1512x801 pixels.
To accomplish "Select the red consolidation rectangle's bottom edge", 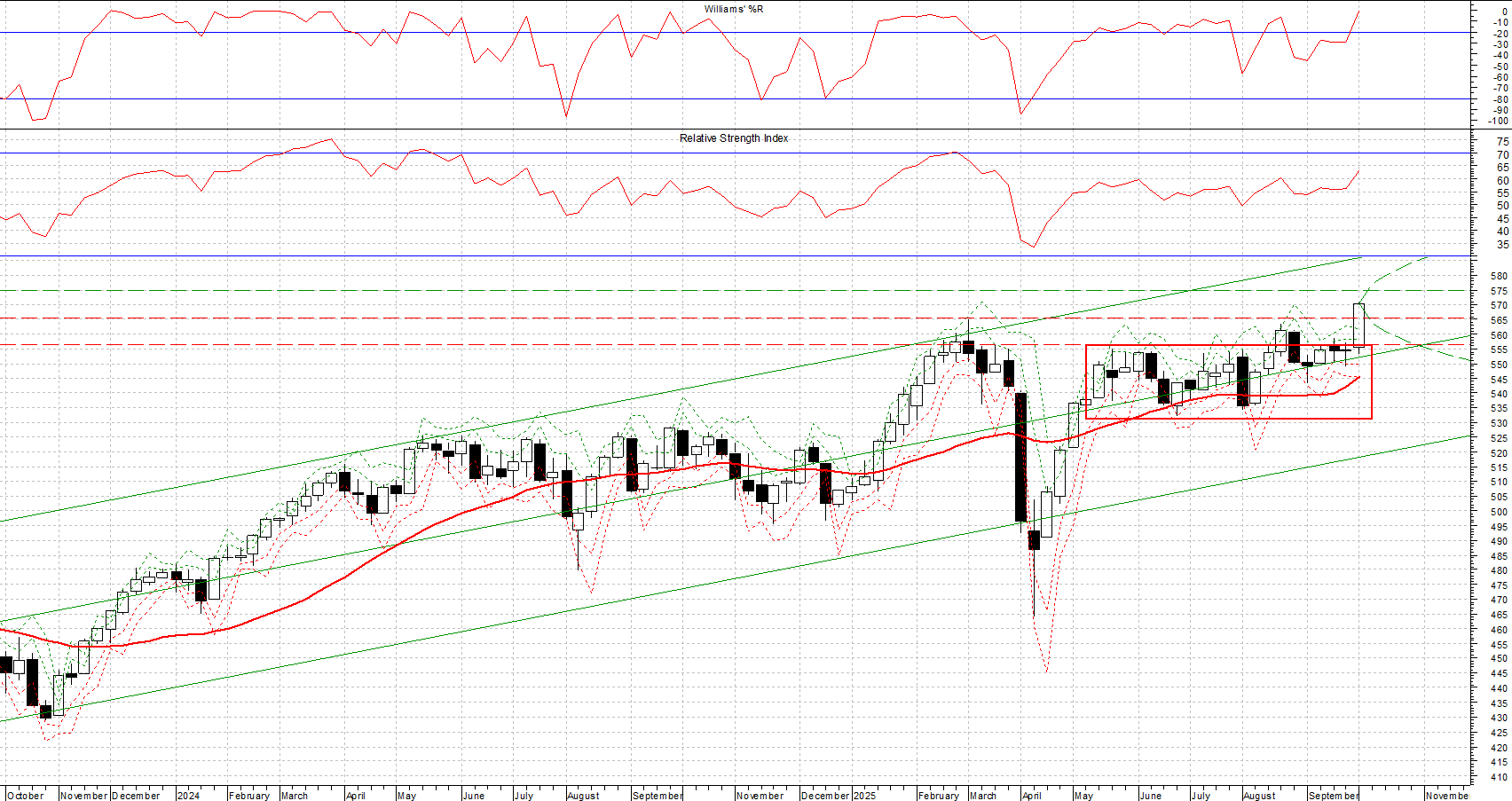I will [x=1228, y=419].
